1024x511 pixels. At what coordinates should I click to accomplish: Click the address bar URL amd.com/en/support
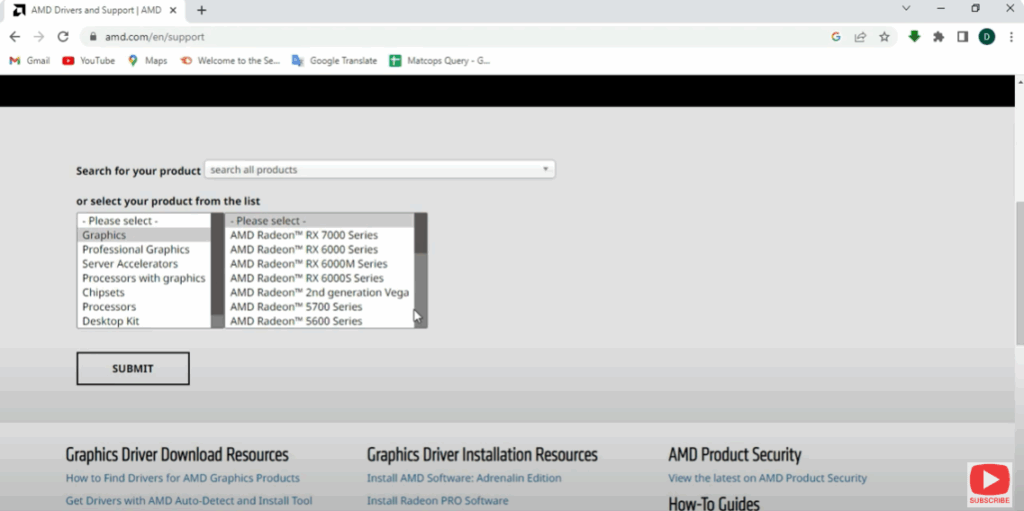pos(155,37)
